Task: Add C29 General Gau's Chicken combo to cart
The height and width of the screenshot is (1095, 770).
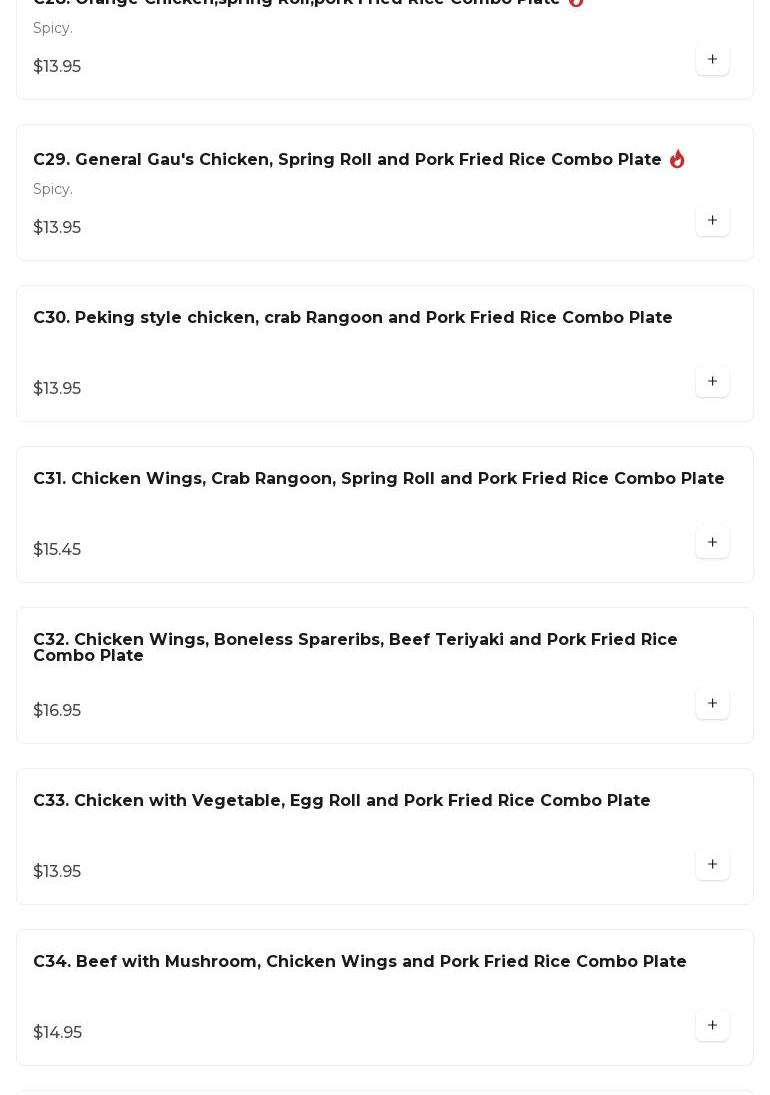Action: coord(712,220)
